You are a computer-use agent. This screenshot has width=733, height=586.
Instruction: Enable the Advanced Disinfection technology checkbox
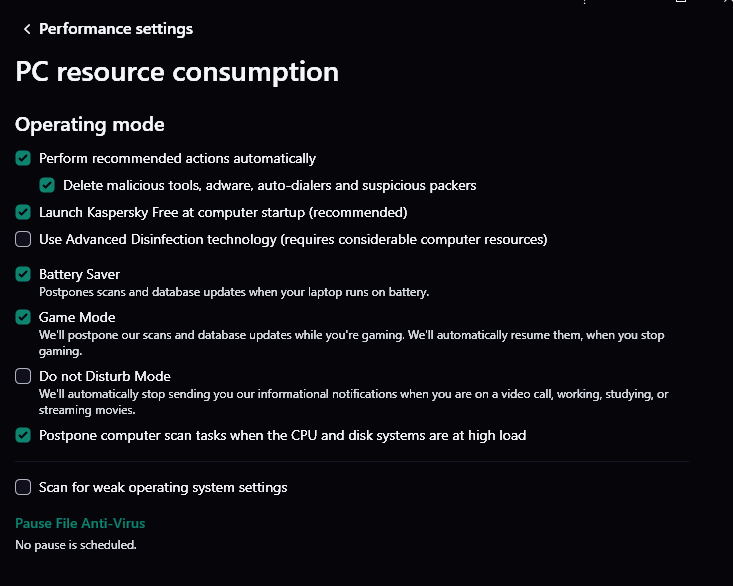(x=23, y=239)
